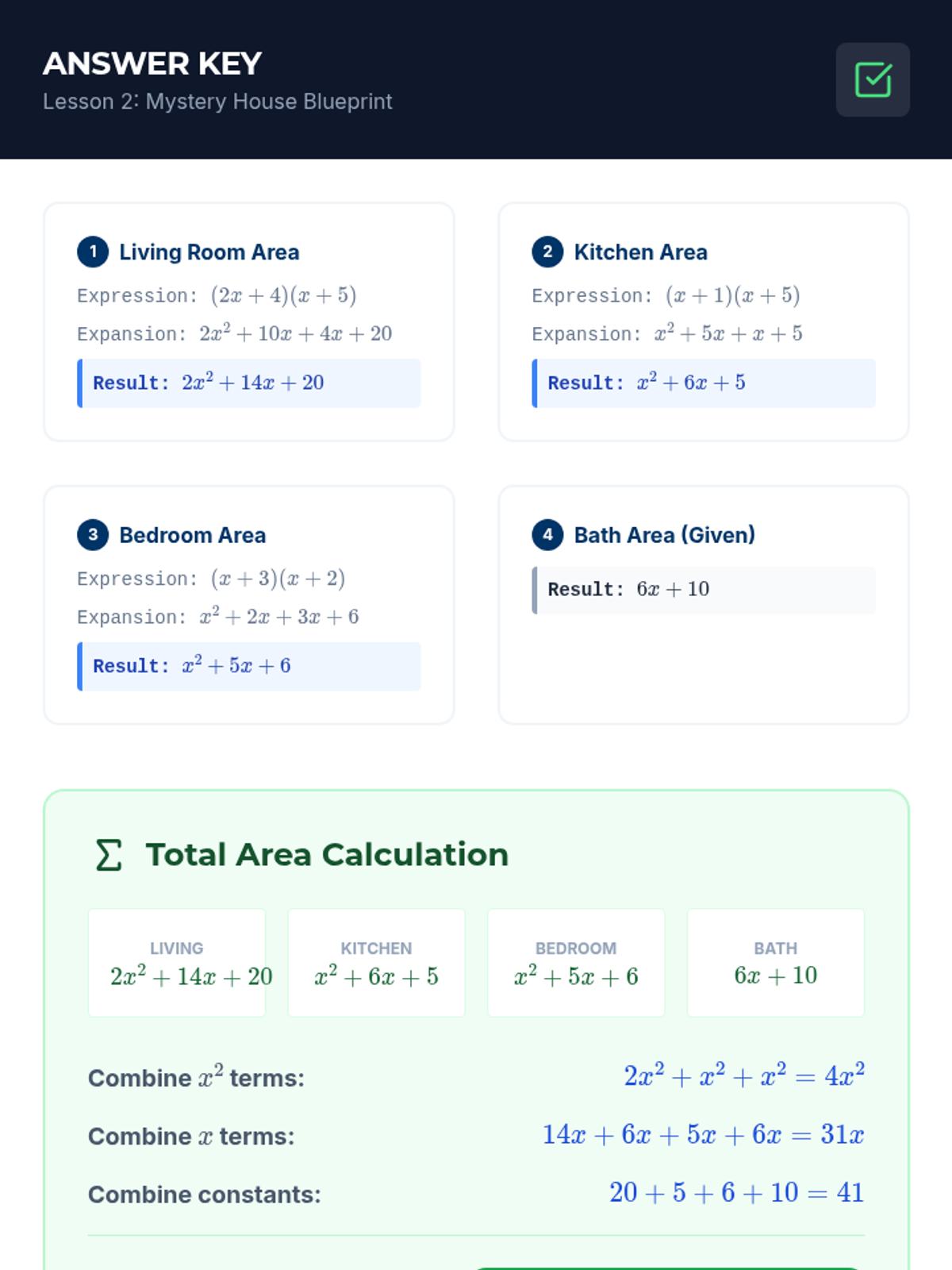Select the Kitchen Area result box
The image size is (952, 1270).
click(704, 383)
